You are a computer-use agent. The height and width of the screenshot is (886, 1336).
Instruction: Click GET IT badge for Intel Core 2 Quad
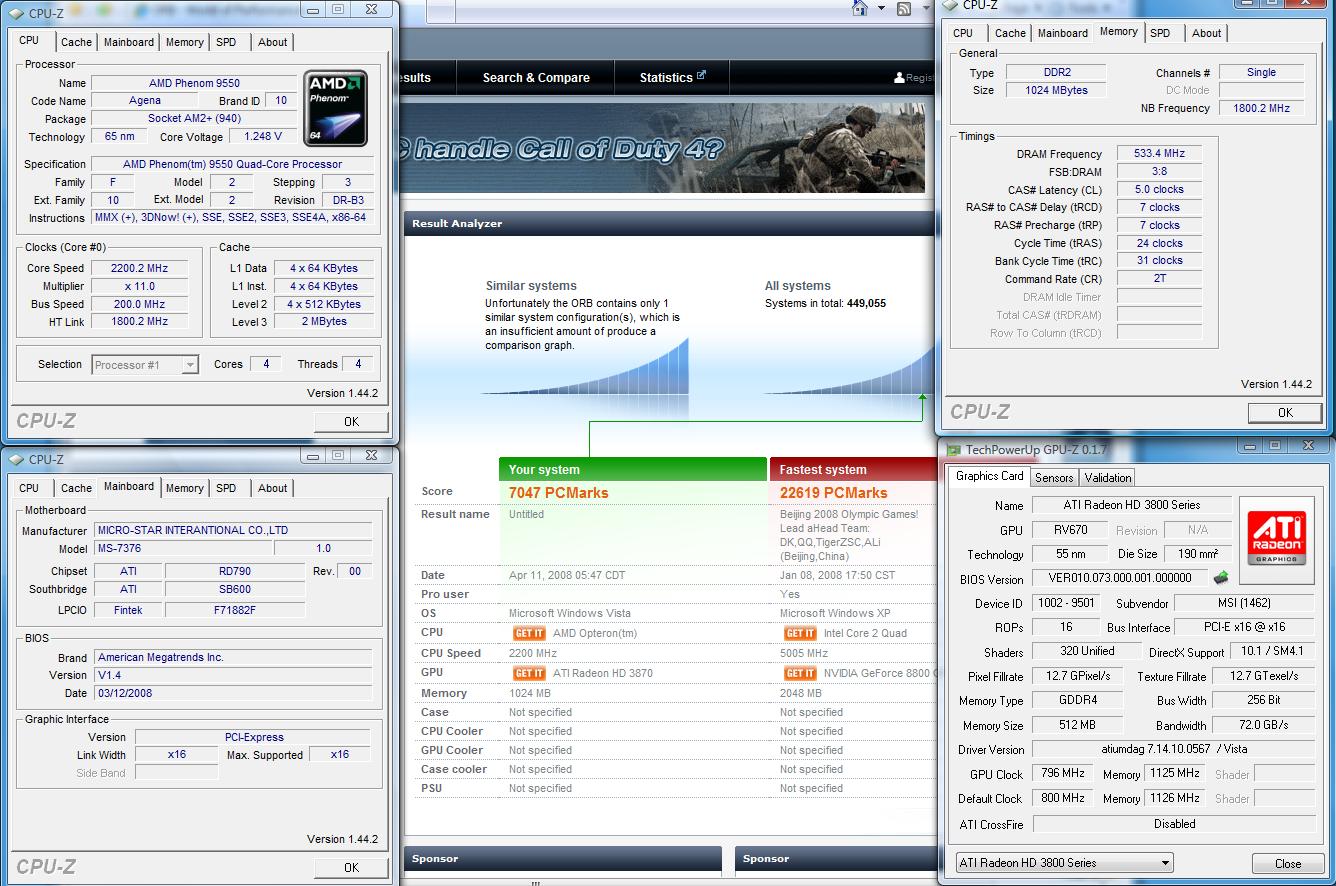coord(800,633)
